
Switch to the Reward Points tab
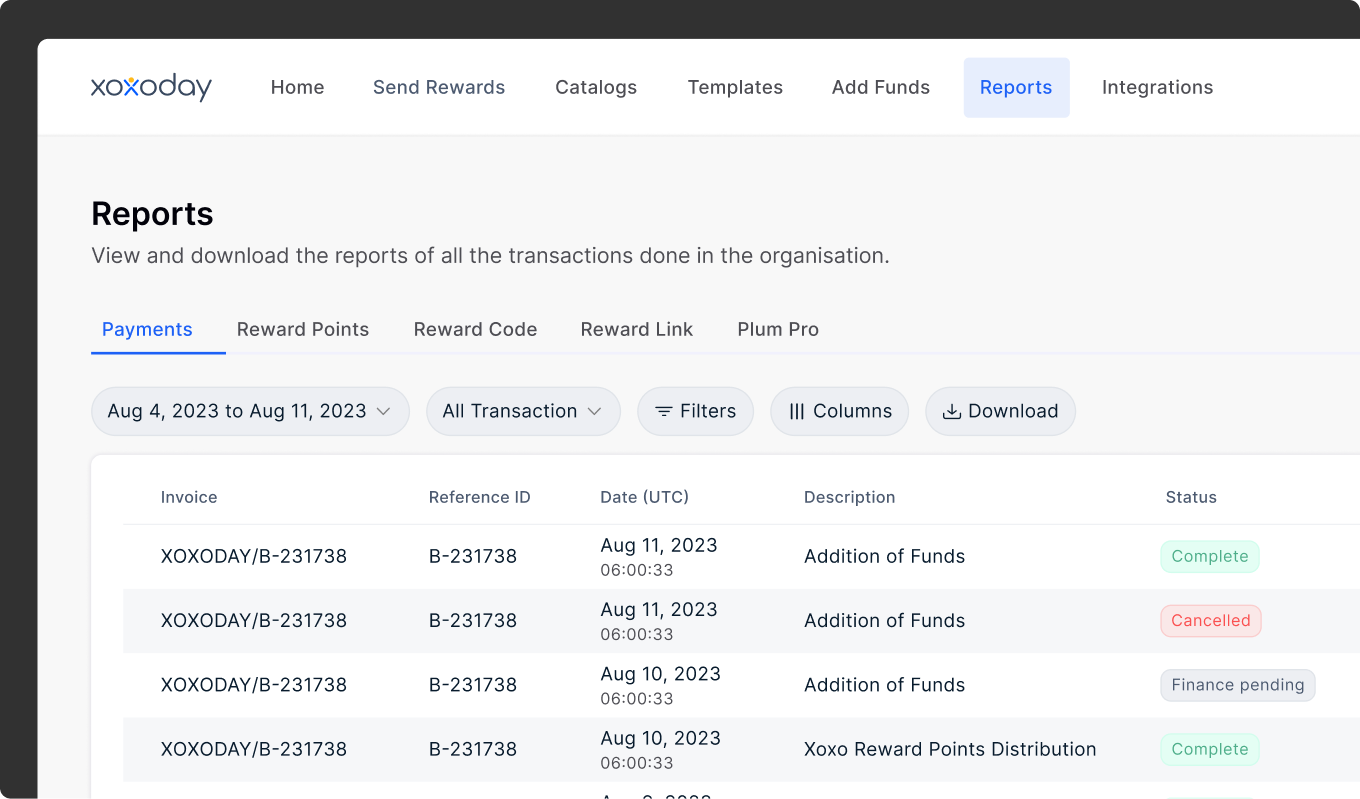(x=303, y=329)
